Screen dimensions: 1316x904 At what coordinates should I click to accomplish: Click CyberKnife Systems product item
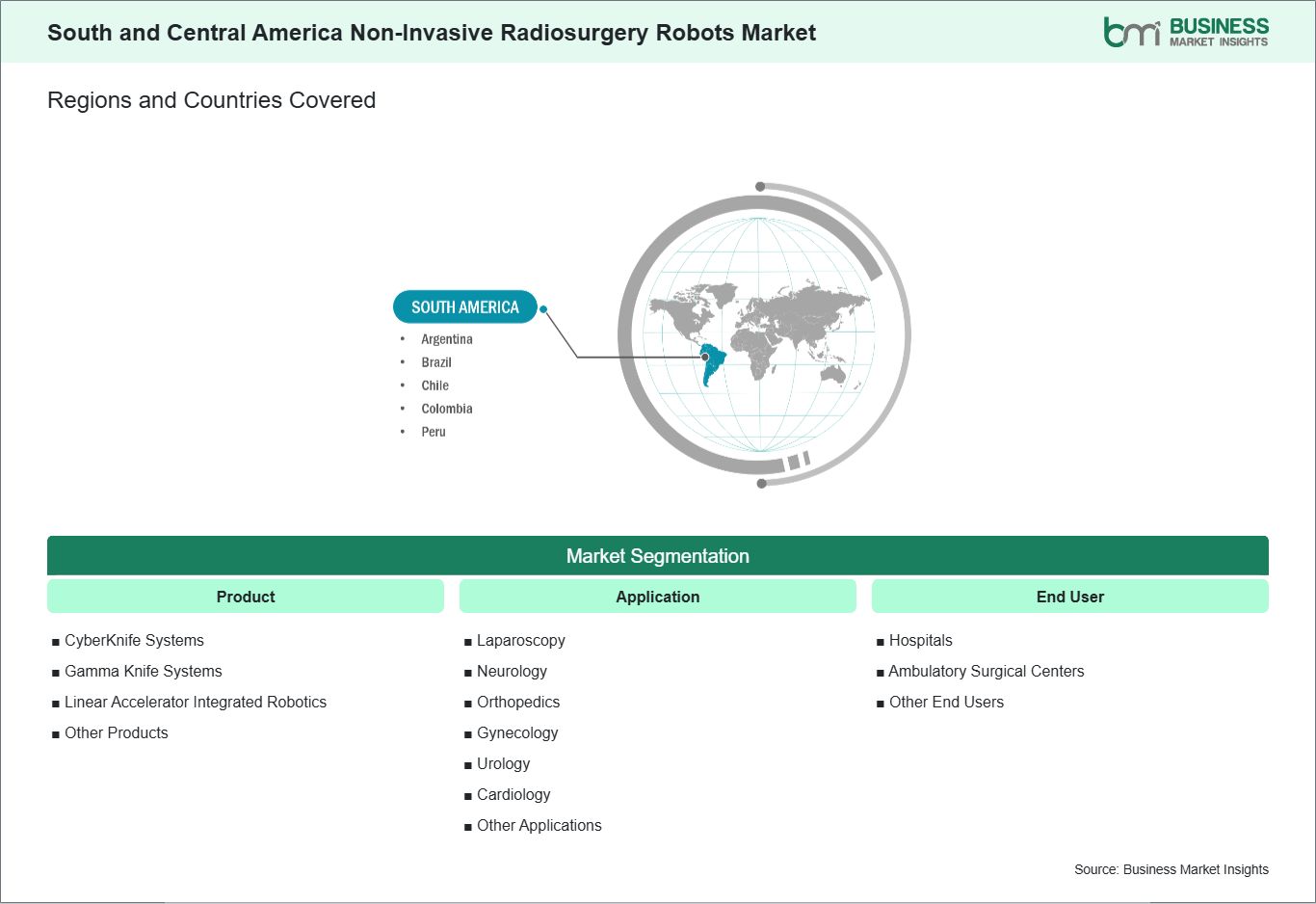pyautogui.click(x=134, y=640)
